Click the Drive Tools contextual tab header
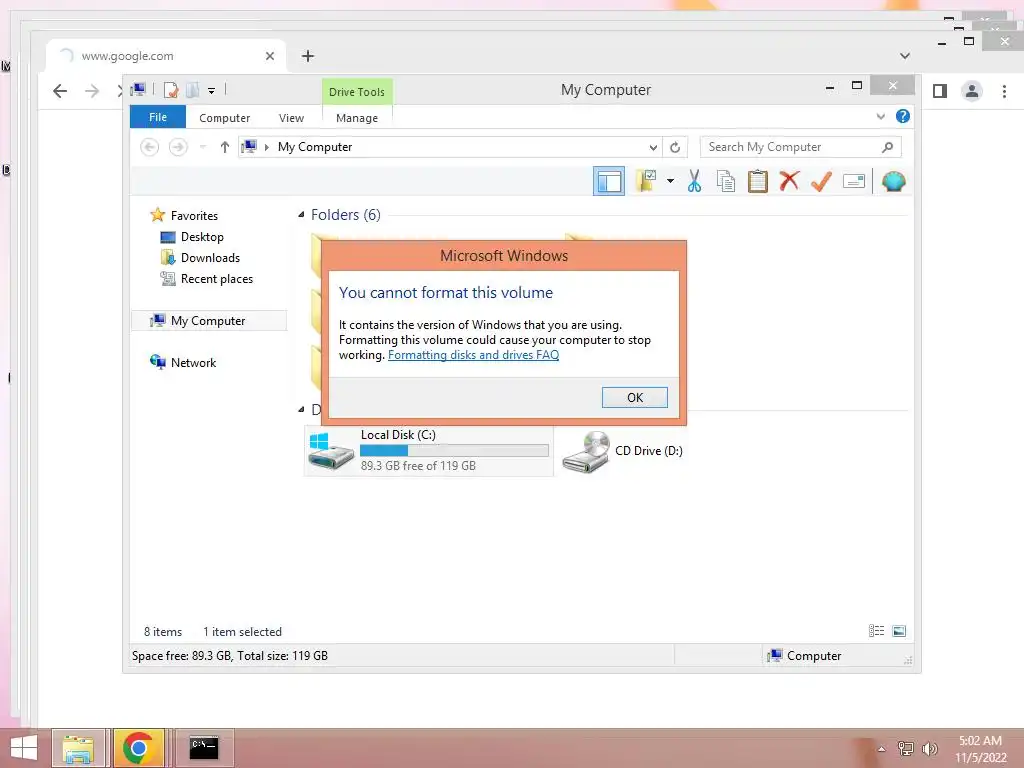The width and height of the screenshot is (1024, 768). click(357, 92)
